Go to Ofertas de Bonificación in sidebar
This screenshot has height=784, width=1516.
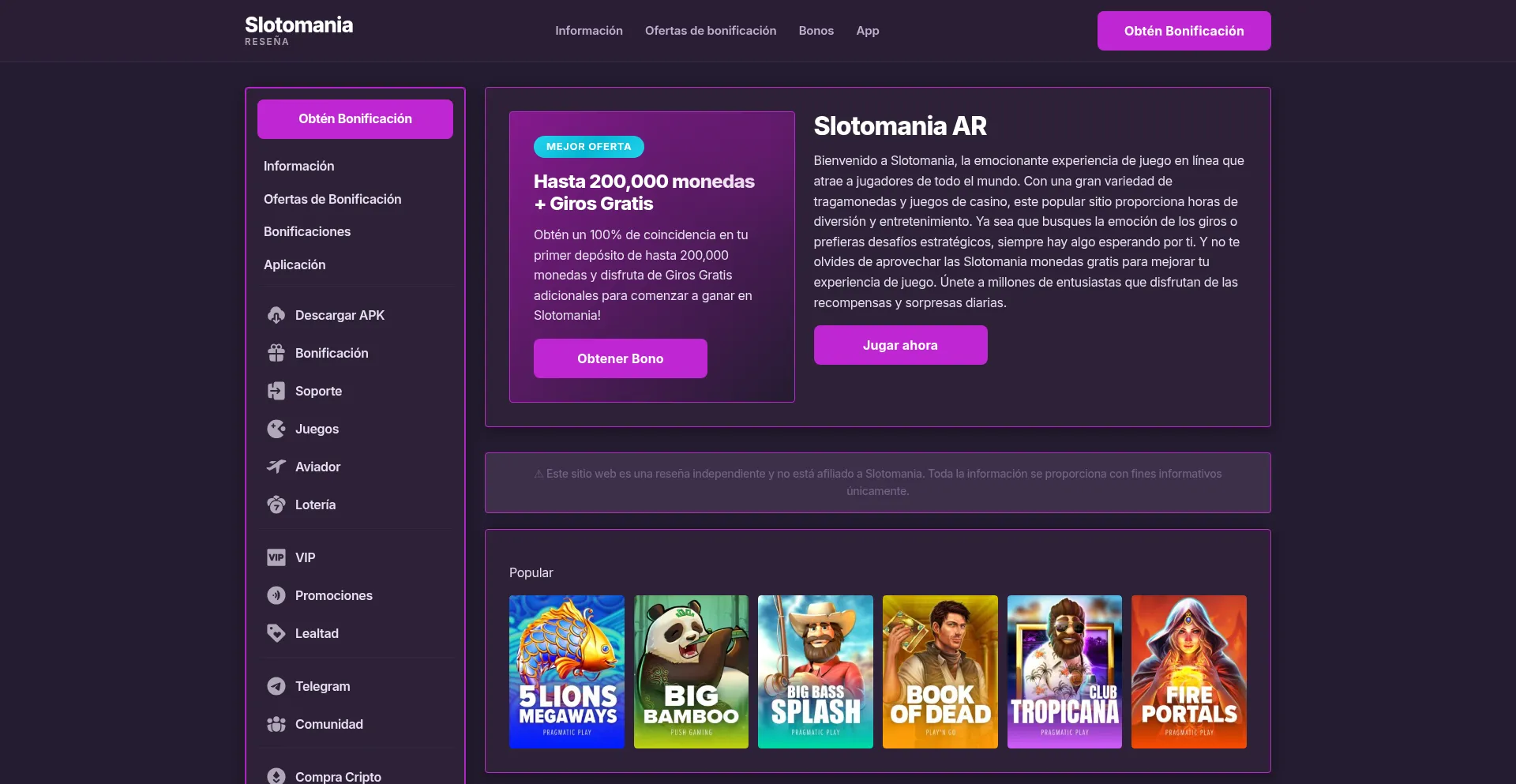(332, 199)
